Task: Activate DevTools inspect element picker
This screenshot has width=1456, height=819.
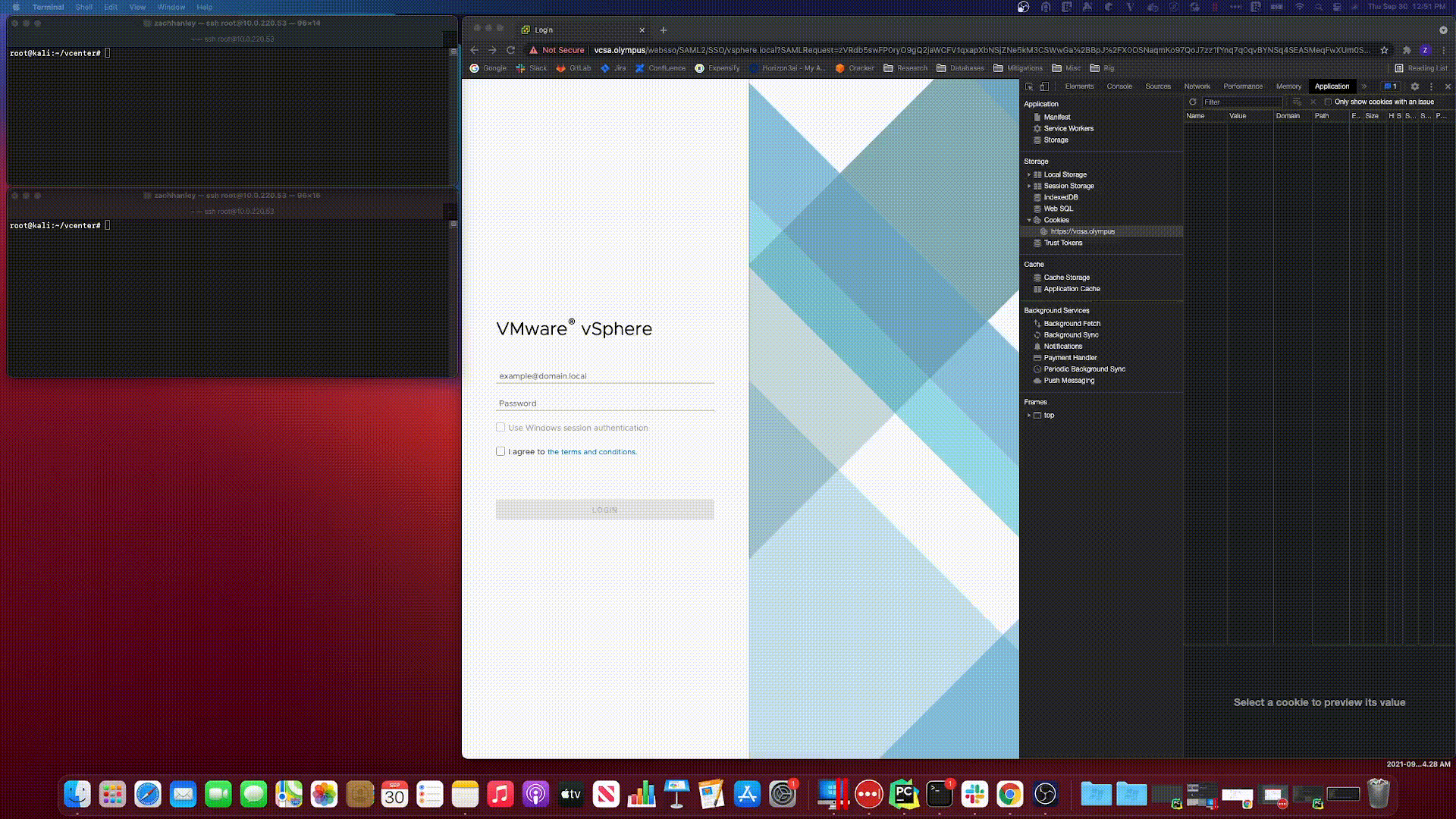Action: coord(1029,86)
